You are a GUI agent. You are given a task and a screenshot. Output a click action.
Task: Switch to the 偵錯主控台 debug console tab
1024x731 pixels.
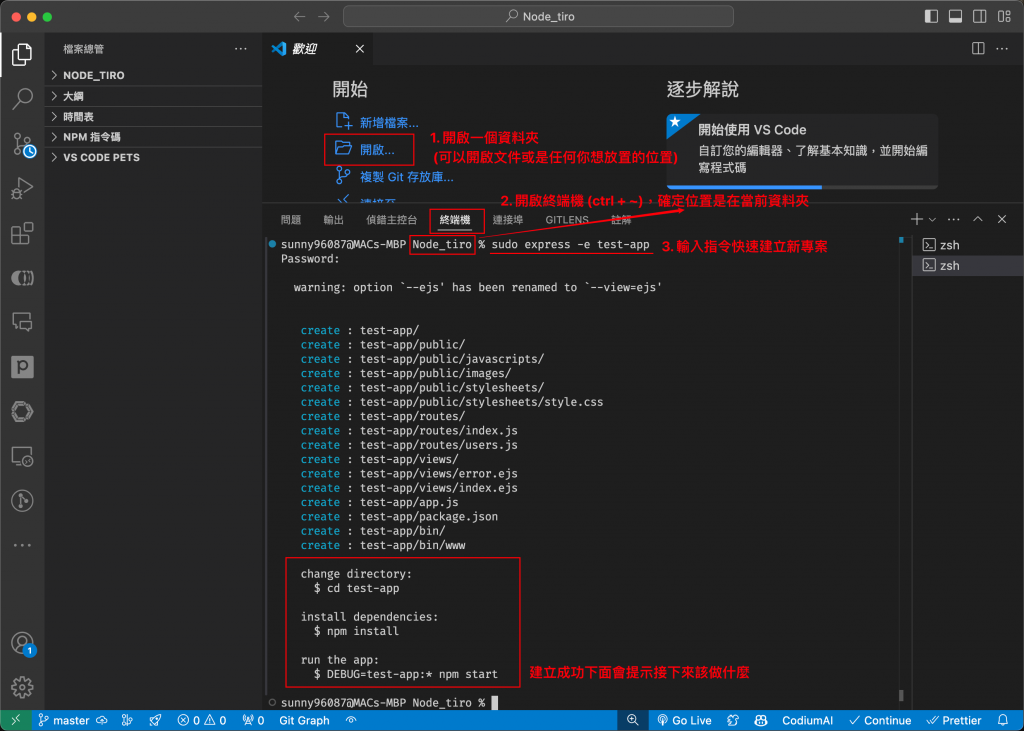[391, 220]
